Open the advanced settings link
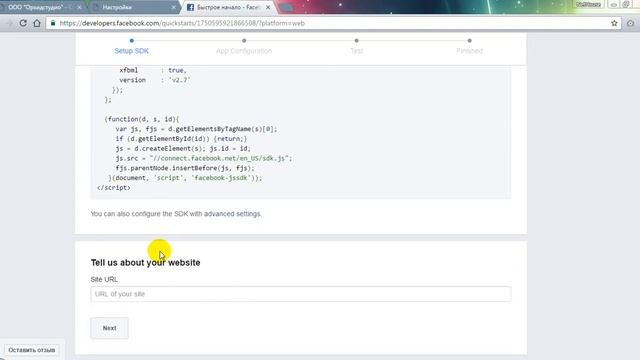The width and height of the screenshot is (640, 360). [x=232, y=214]
